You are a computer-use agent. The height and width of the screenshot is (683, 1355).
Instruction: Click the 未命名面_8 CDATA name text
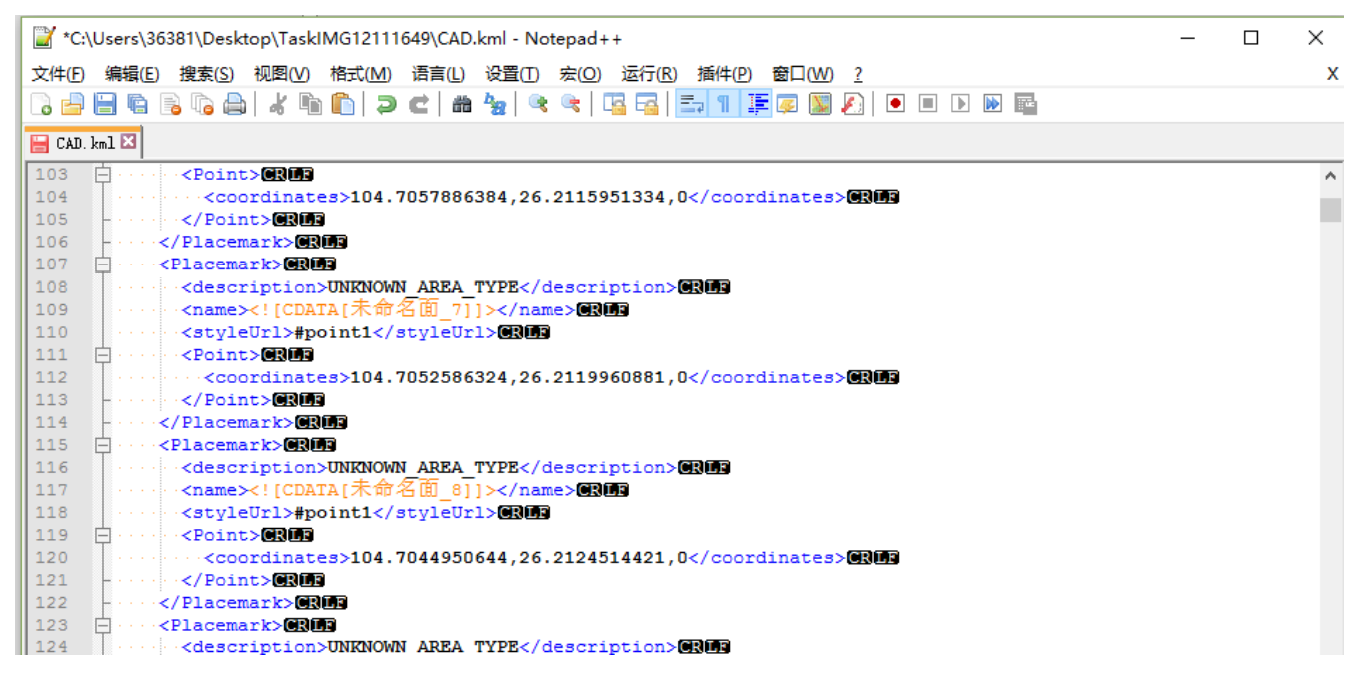(x=409, y=489)
